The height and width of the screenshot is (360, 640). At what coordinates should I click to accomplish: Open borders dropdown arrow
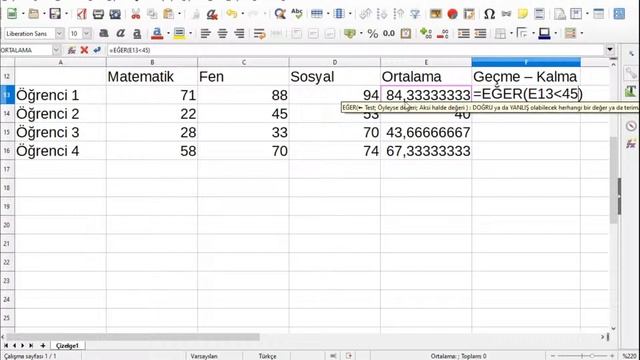point(511,33)
